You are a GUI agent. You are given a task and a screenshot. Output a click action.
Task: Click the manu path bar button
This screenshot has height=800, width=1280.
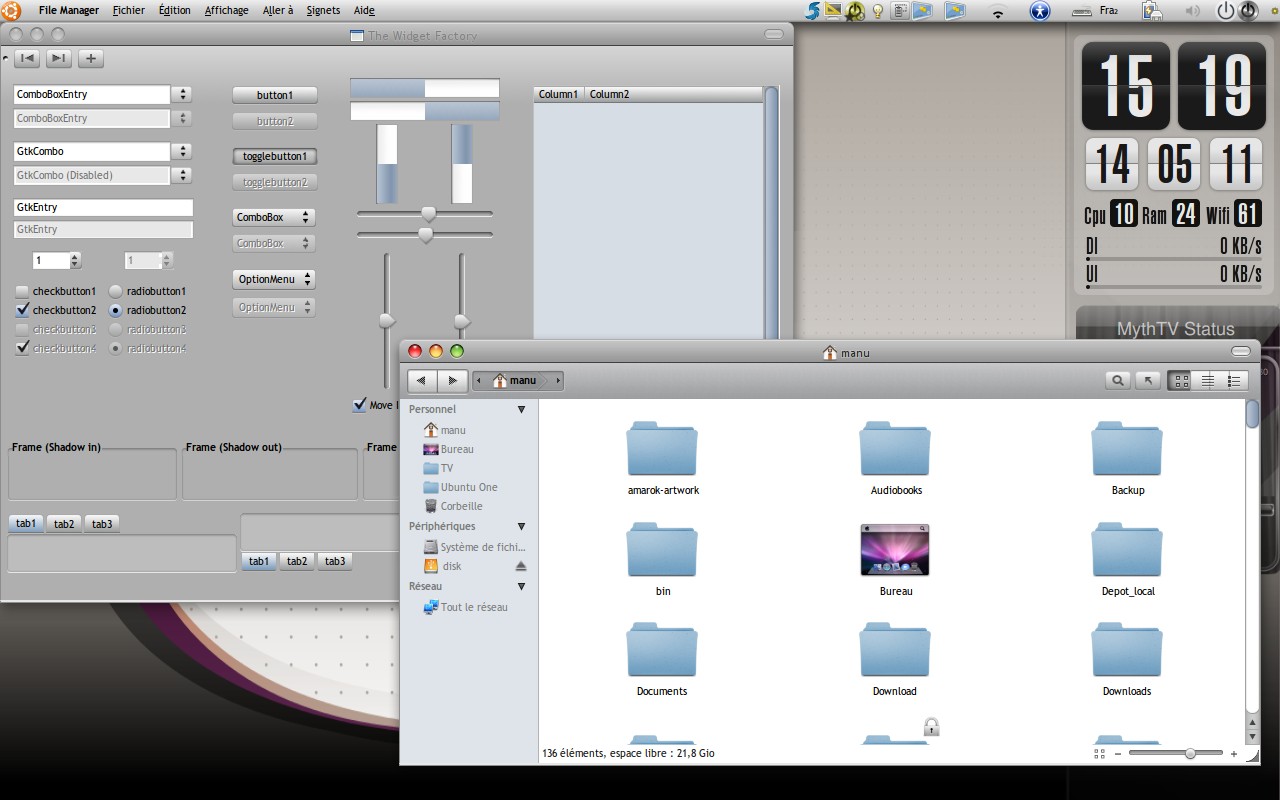click(517, 380)
